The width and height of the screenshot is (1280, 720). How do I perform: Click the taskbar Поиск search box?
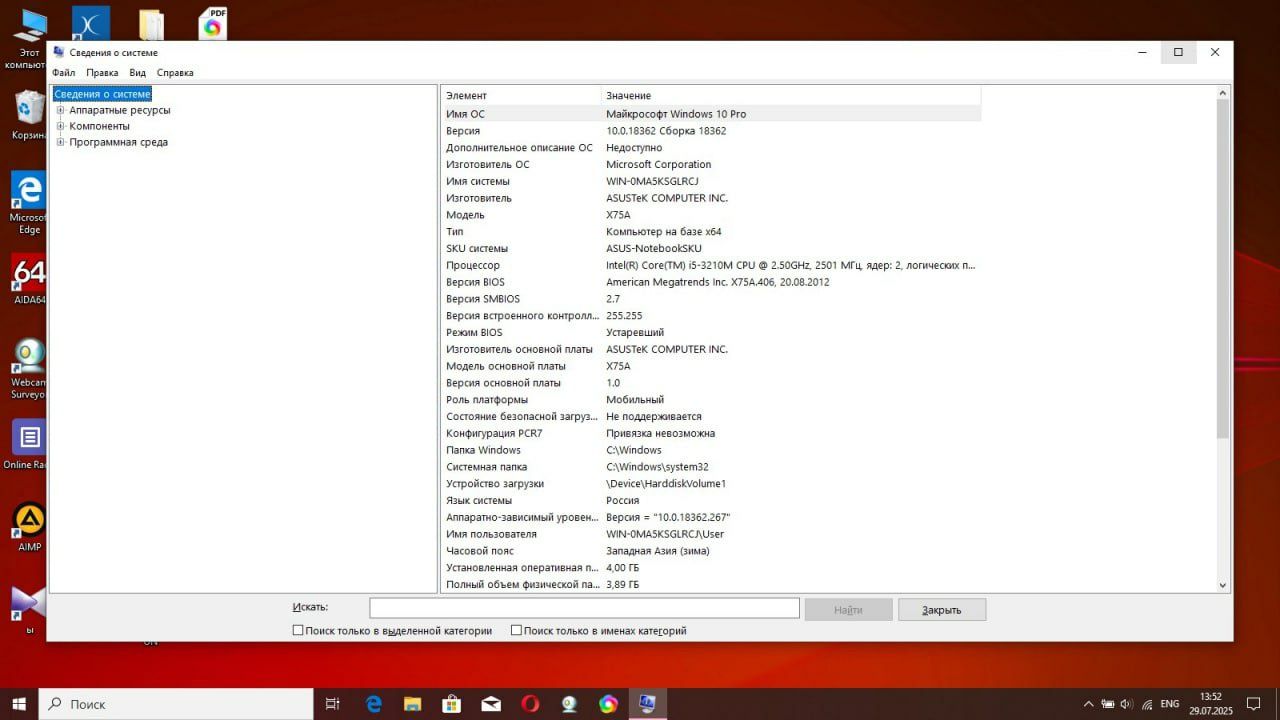(176, 704)
